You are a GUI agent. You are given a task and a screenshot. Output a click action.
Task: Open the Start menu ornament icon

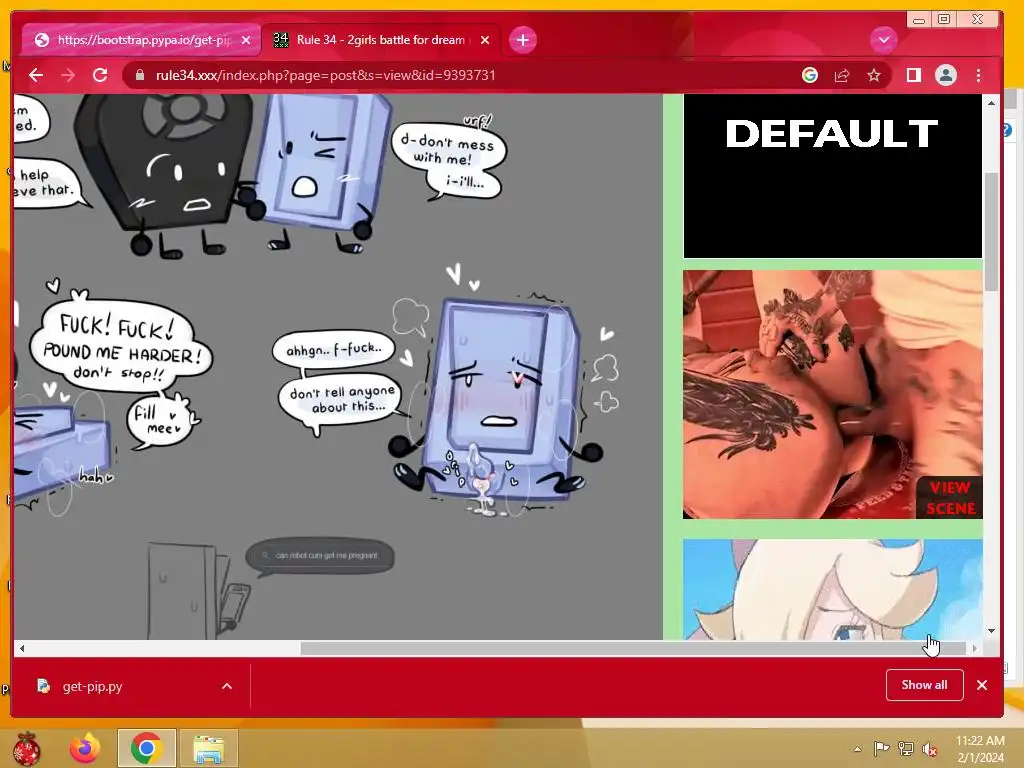click(25, 748)
